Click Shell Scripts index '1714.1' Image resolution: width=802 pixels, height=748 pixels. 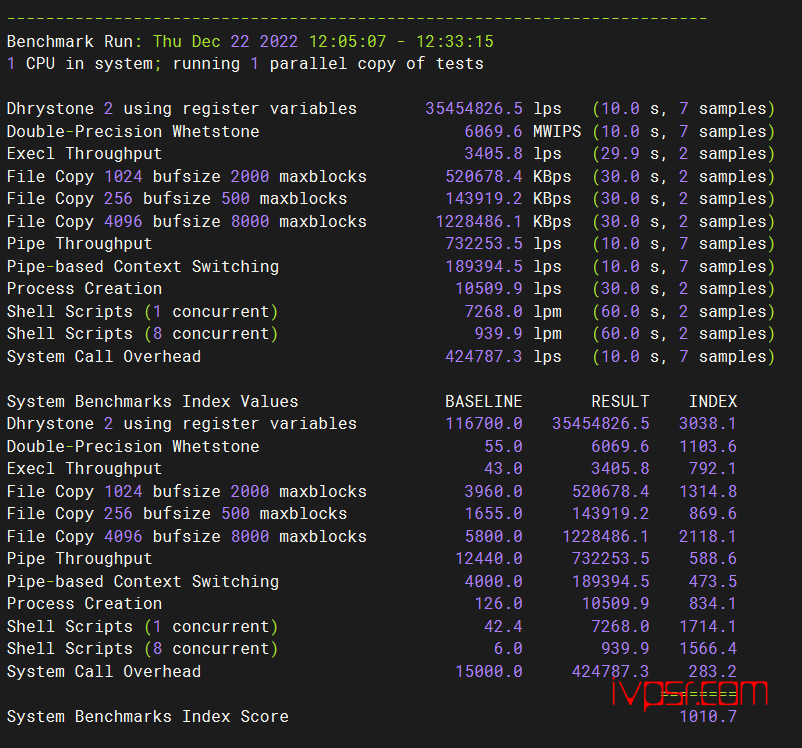(x=708, y=627)
